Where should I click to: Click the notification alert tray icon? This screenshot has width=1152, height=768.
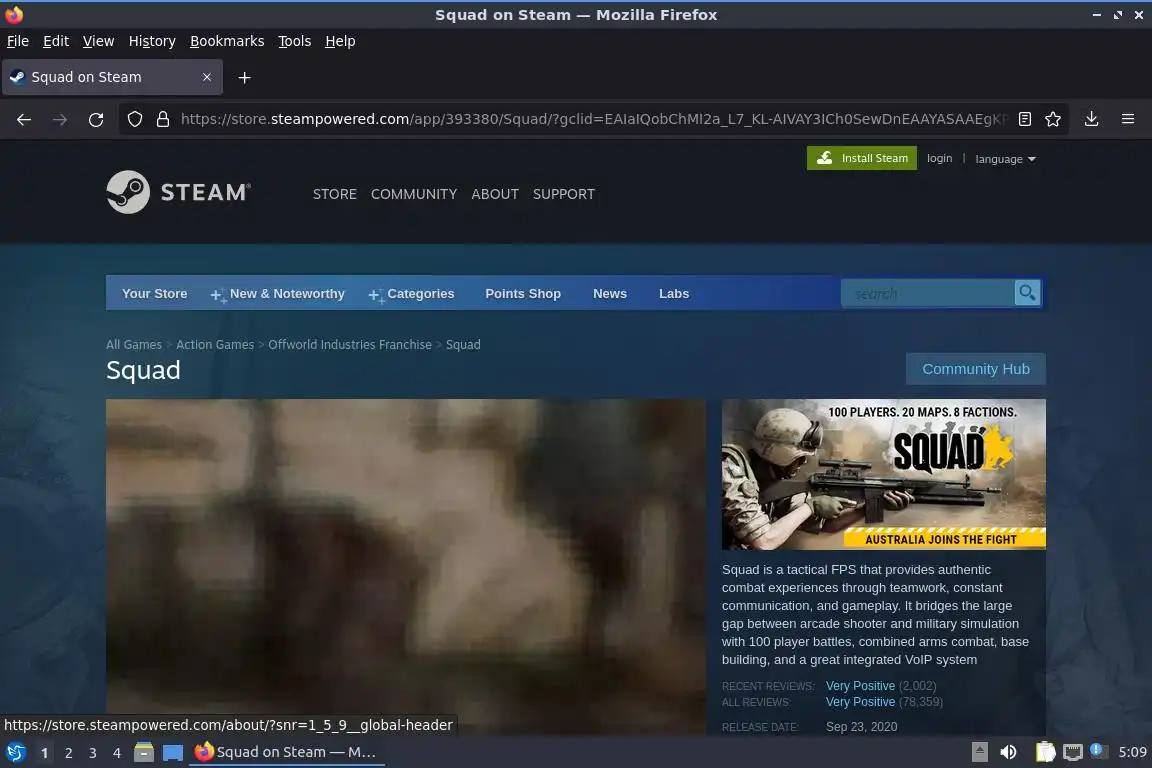coord(1096,750)
